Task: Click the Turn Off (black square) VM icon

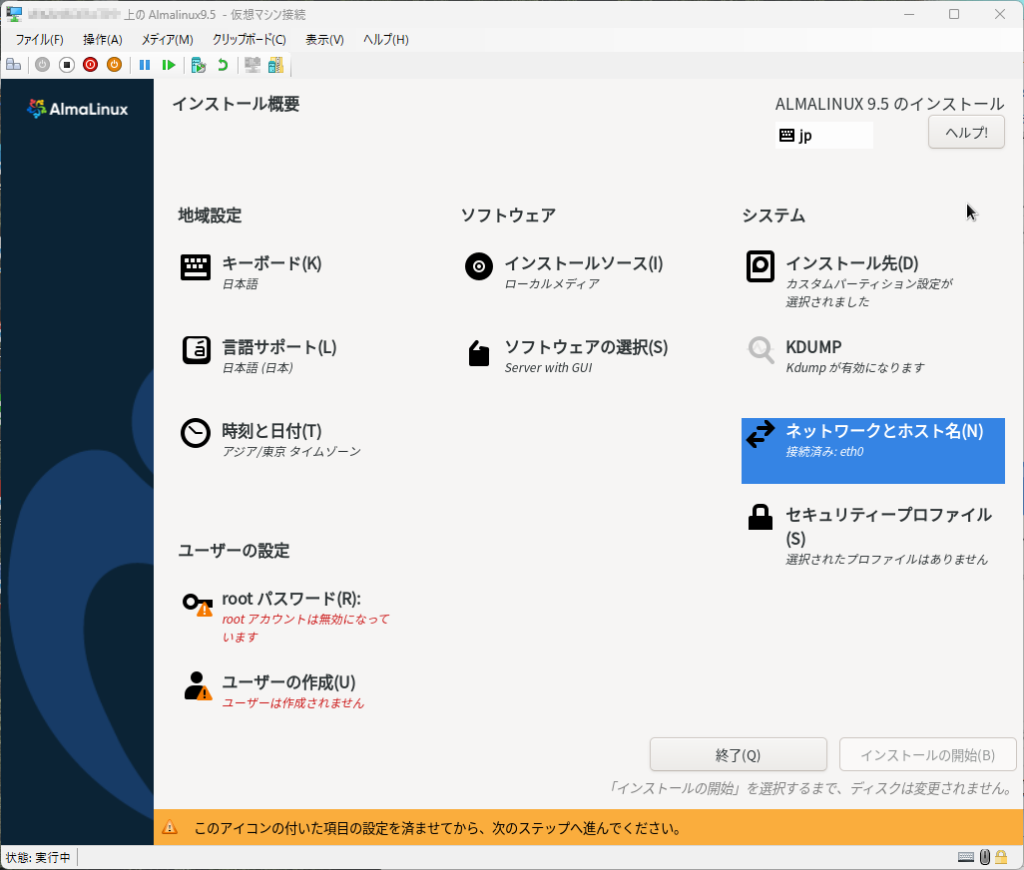Action: pos(66,65)
